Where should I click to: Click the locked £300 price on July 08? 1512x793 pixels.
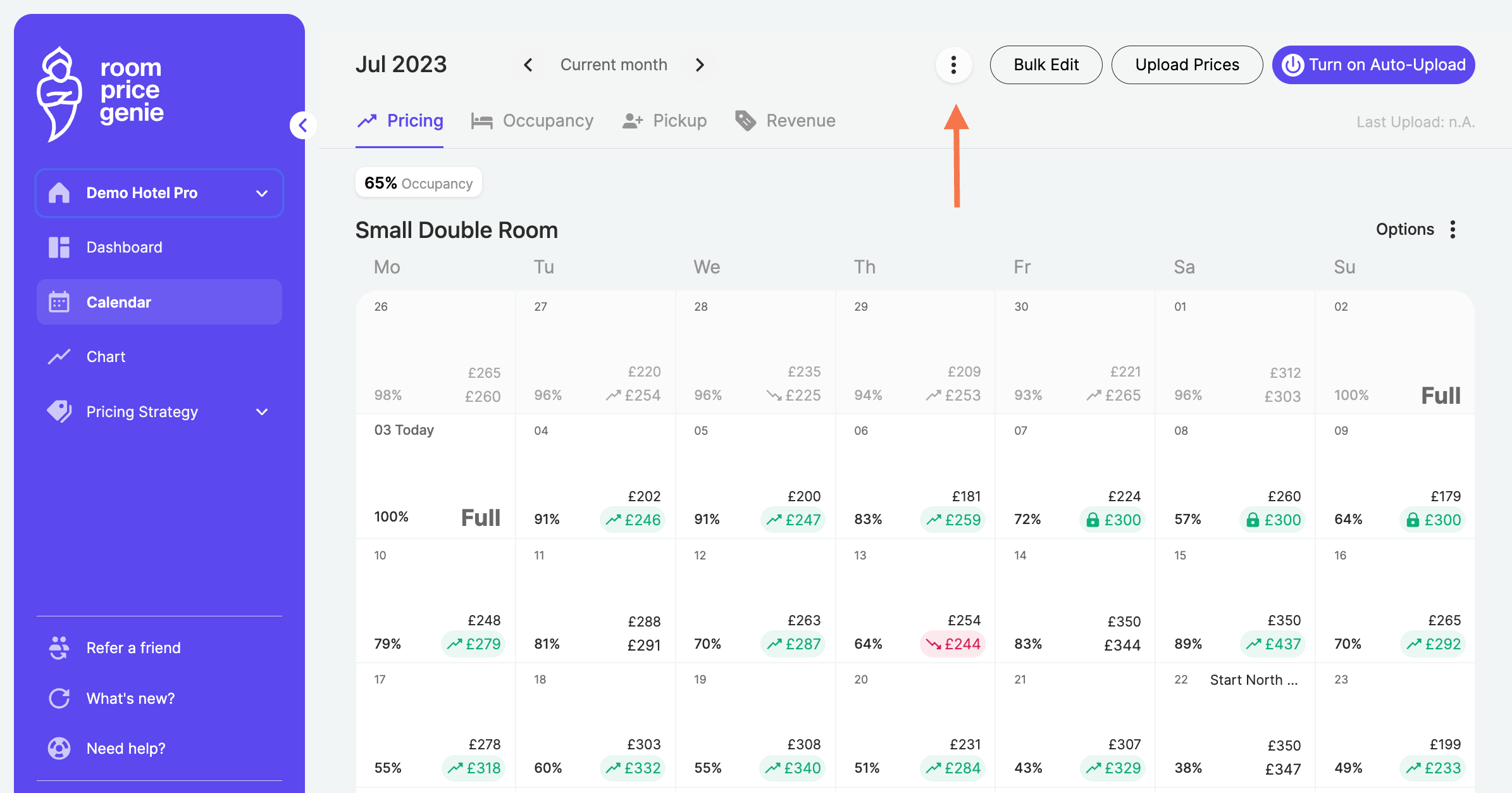click(1273, 520)
